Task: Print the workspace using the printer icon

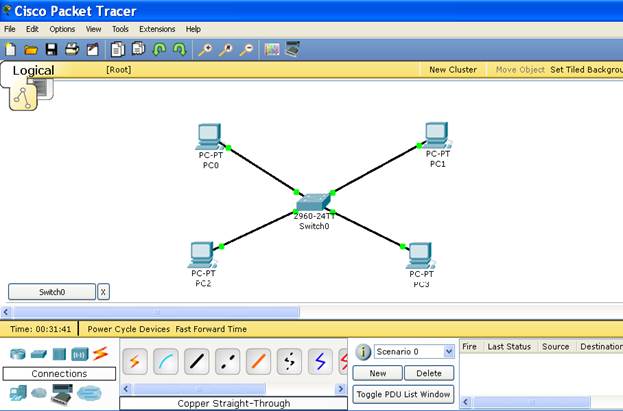Action: pos(72,49)
